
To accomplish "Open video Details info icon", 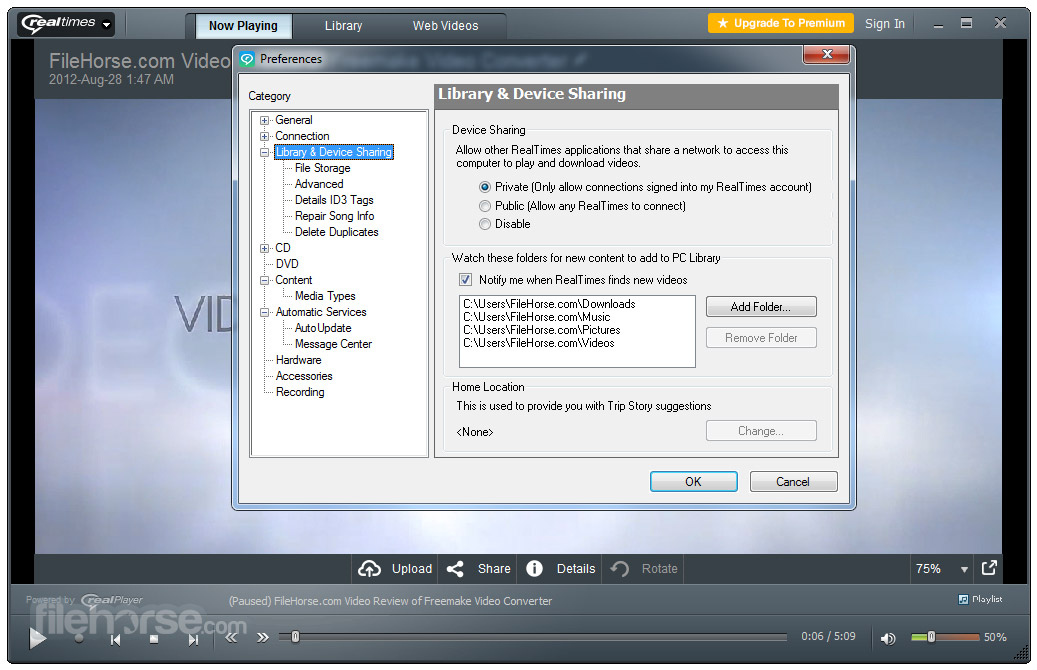I will [534, 569].
